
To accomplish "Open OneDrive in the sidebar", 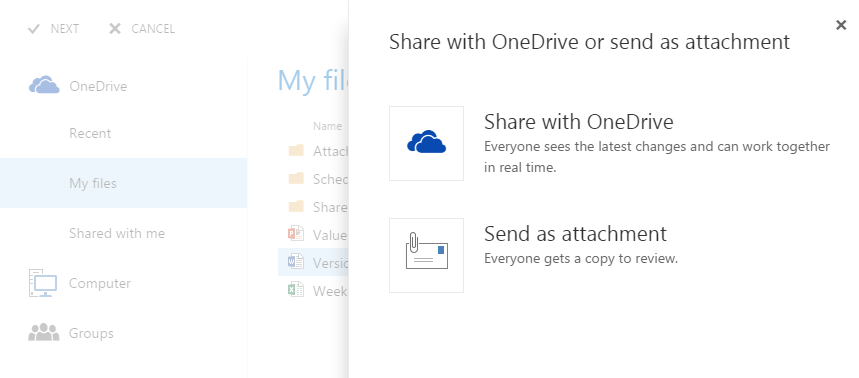I will click(98, 87).
